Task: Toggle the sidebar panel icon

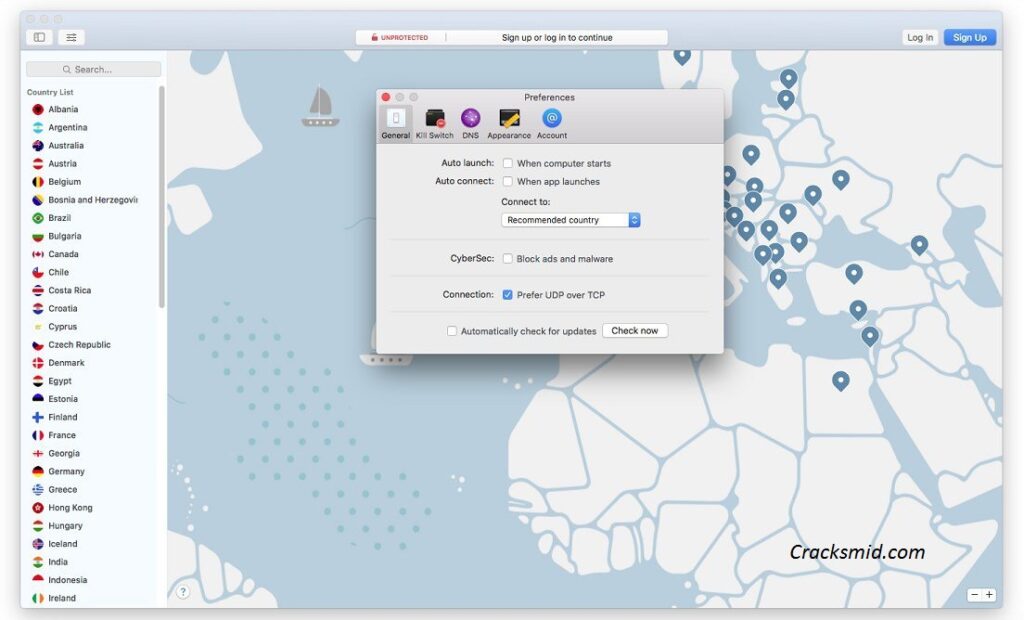Action: click(39, 37)
